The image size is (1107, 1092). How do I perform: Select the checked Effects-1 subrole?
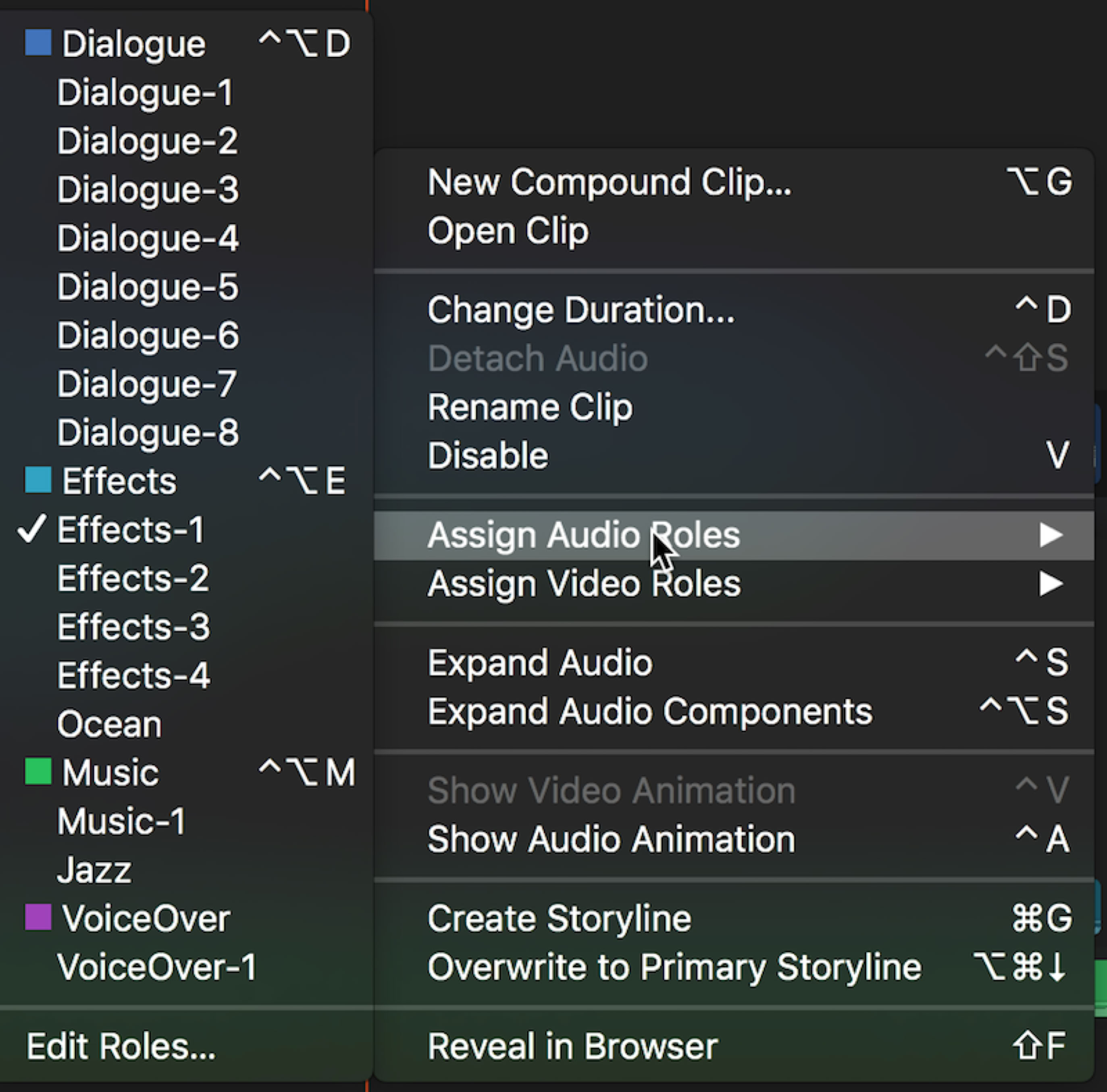click(x=131, y=529)
